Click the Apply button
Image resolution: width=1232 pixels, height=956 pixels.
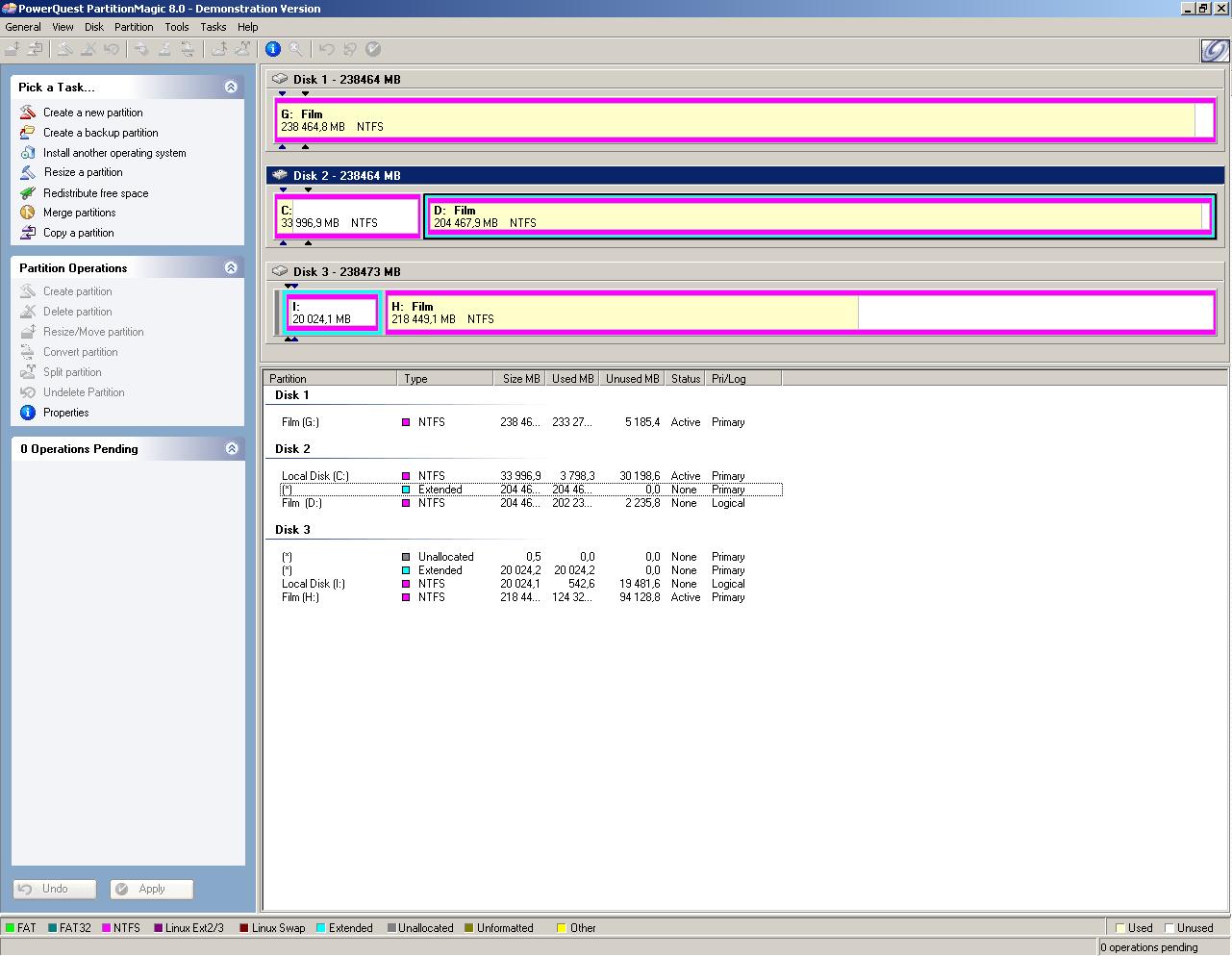coord(152,889)
